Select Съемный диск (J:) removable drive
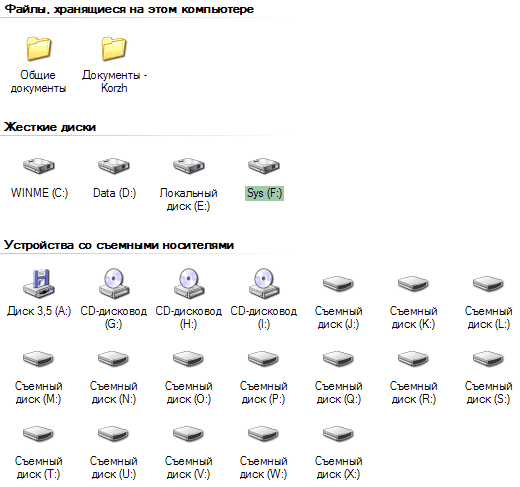The image size is (520, 487). point(338,303)
